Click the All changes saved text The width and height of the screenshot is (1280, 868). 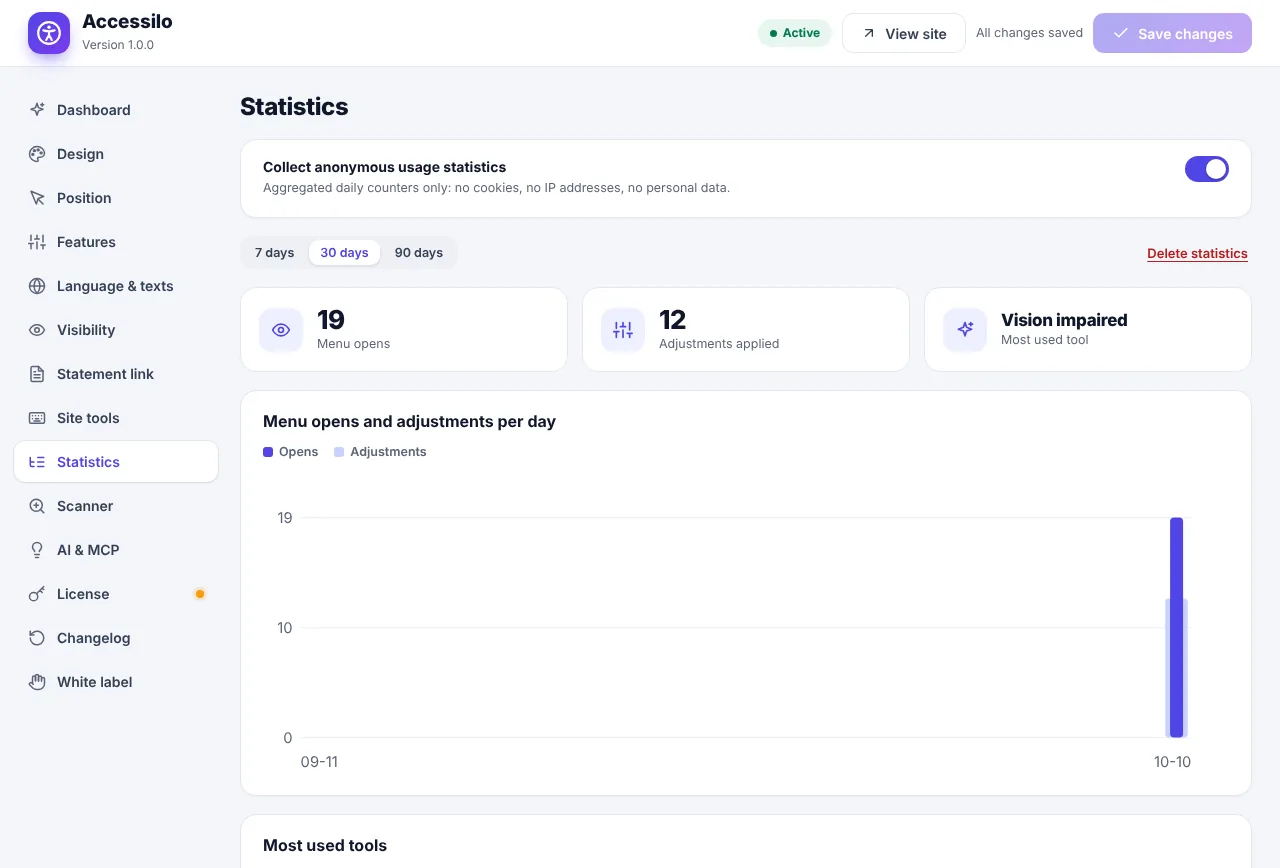[1029, 33]
